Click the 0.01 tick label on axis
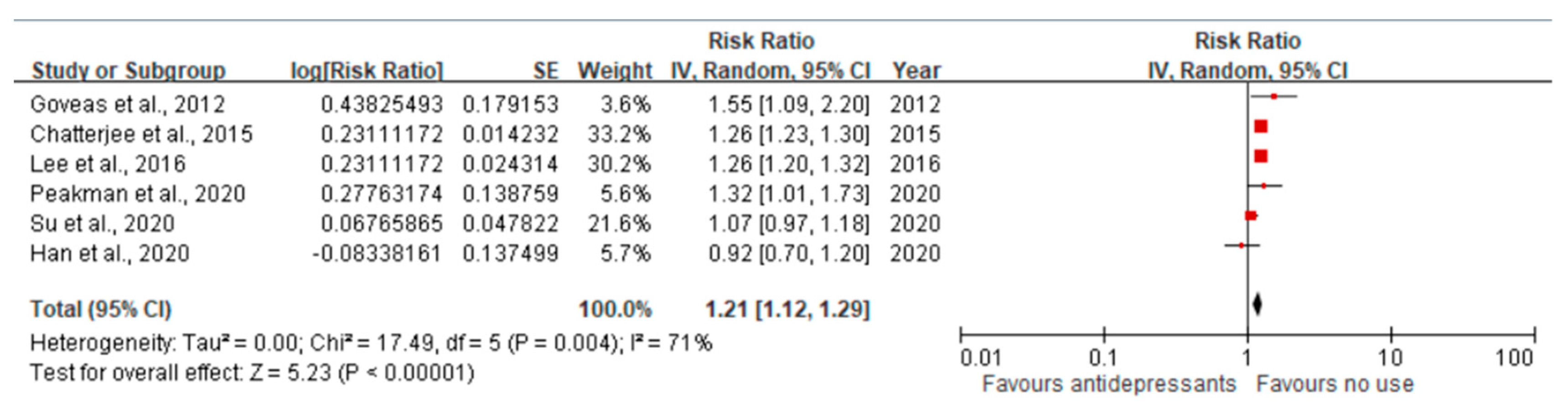This screenshot has width=1568, height=404. click(981, 358)
